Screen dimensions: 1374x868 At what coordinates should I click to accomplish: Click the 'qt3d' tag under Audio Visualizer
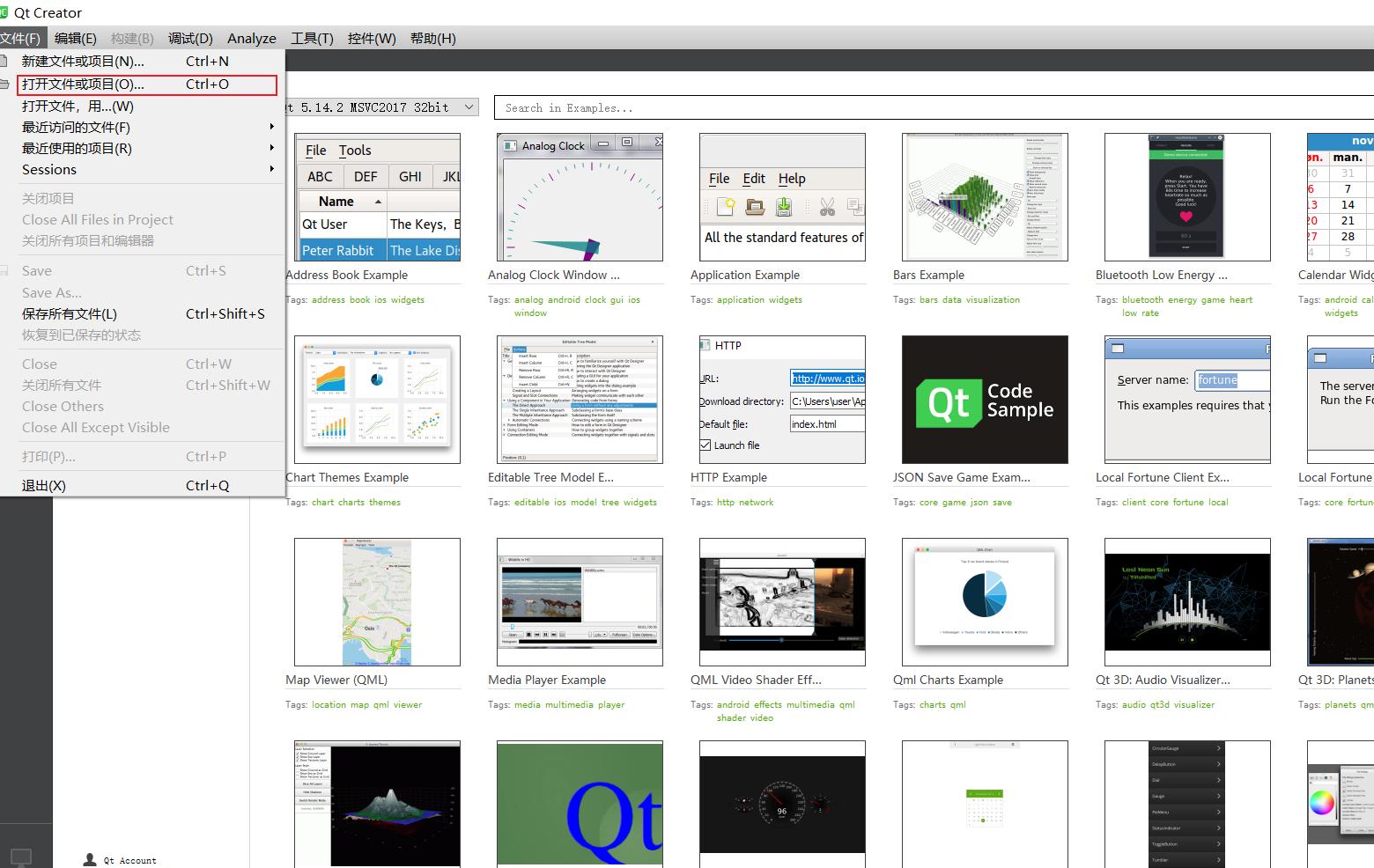(x=1159, y=705)
